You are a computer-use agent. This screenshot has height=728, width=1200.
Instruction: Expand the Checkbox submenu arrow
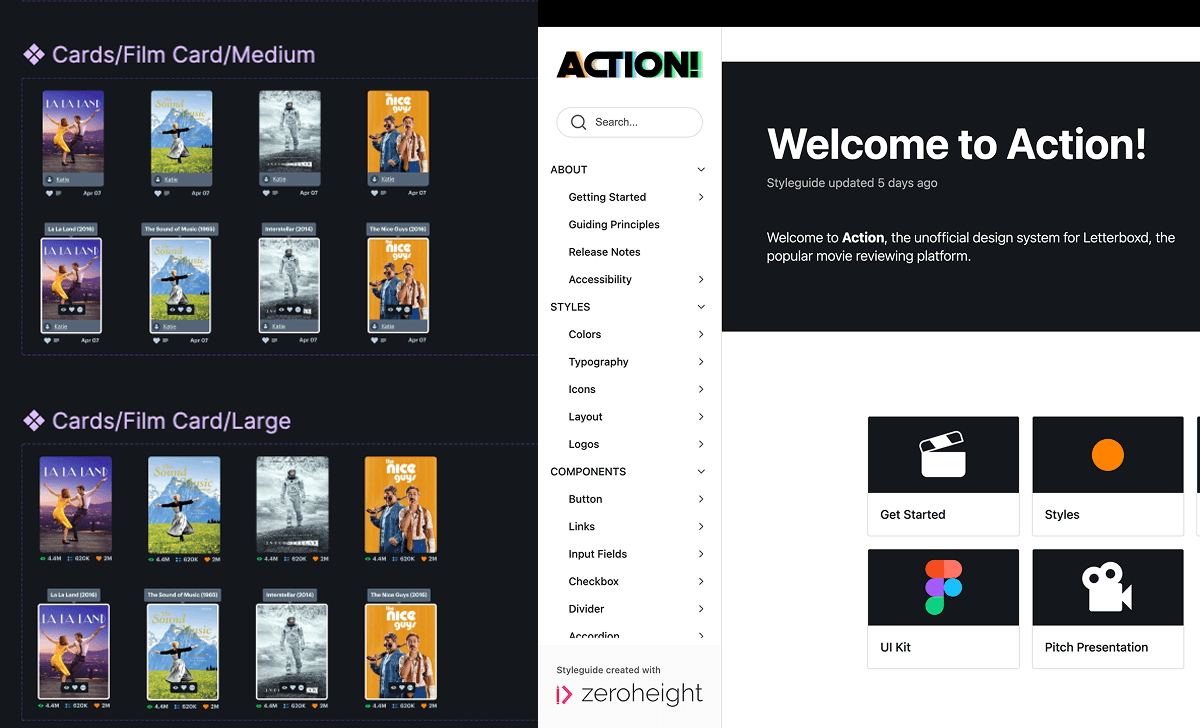701,581
